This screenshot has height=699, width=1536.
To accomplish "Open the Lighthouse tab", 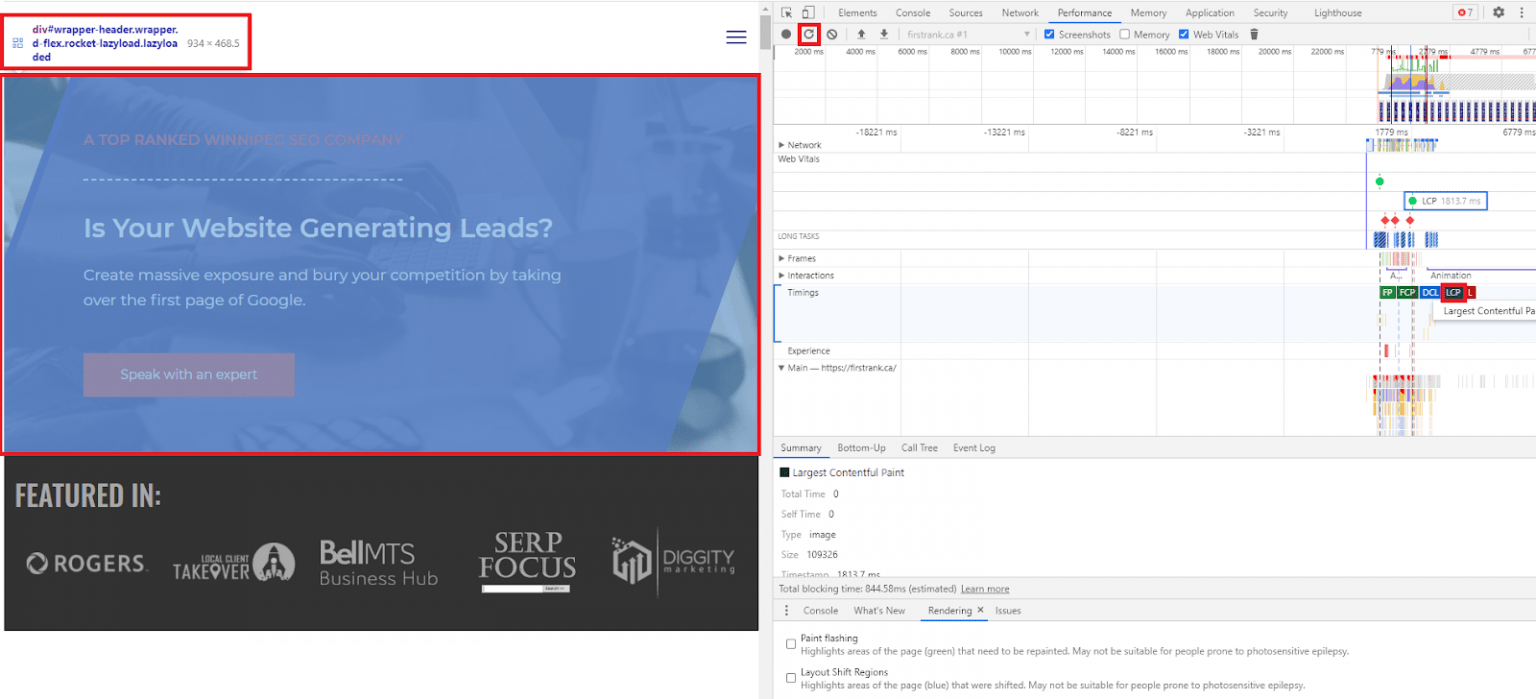I will [1338, 13].
